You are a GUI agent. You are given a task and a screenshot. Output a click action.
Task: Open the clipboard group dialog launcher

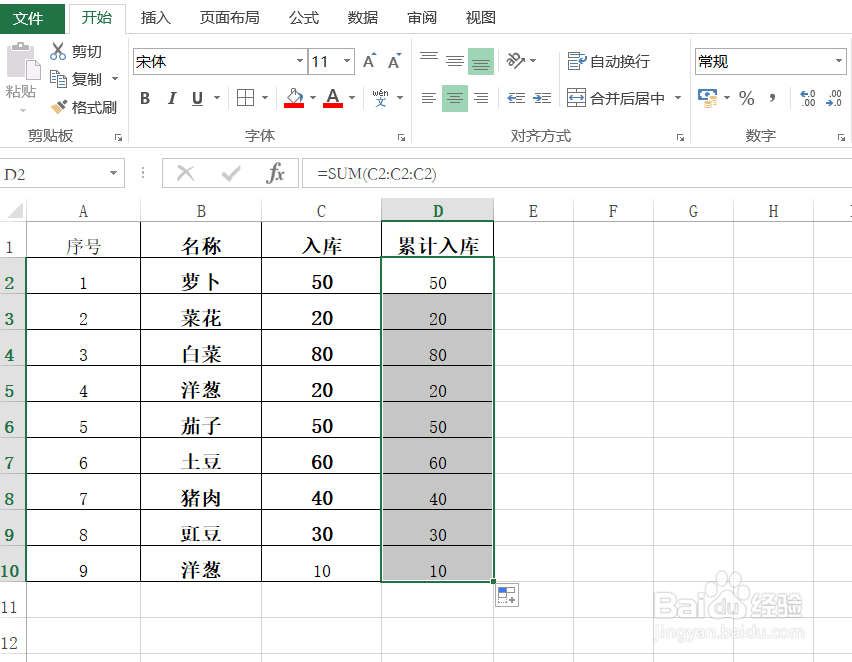(118, 138)
